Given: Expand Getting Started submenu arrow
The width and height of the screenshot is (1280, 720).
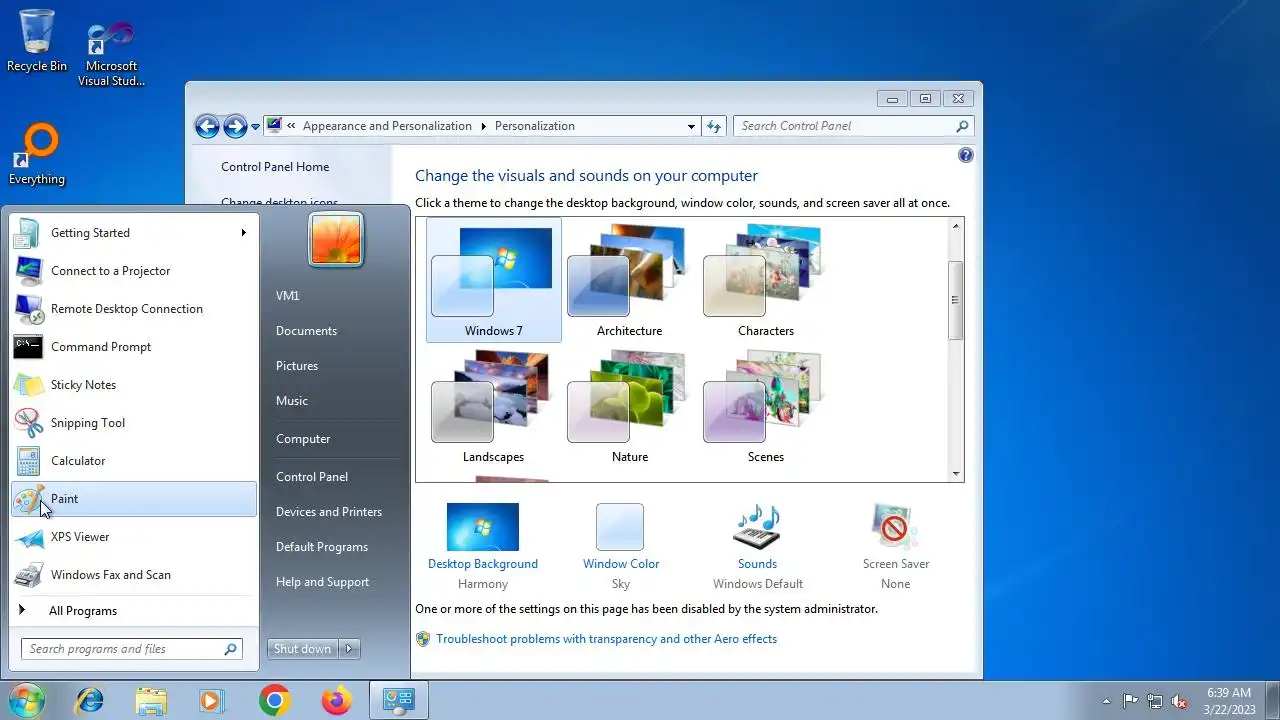Looking at the screenshot, I should coord(243,233).
